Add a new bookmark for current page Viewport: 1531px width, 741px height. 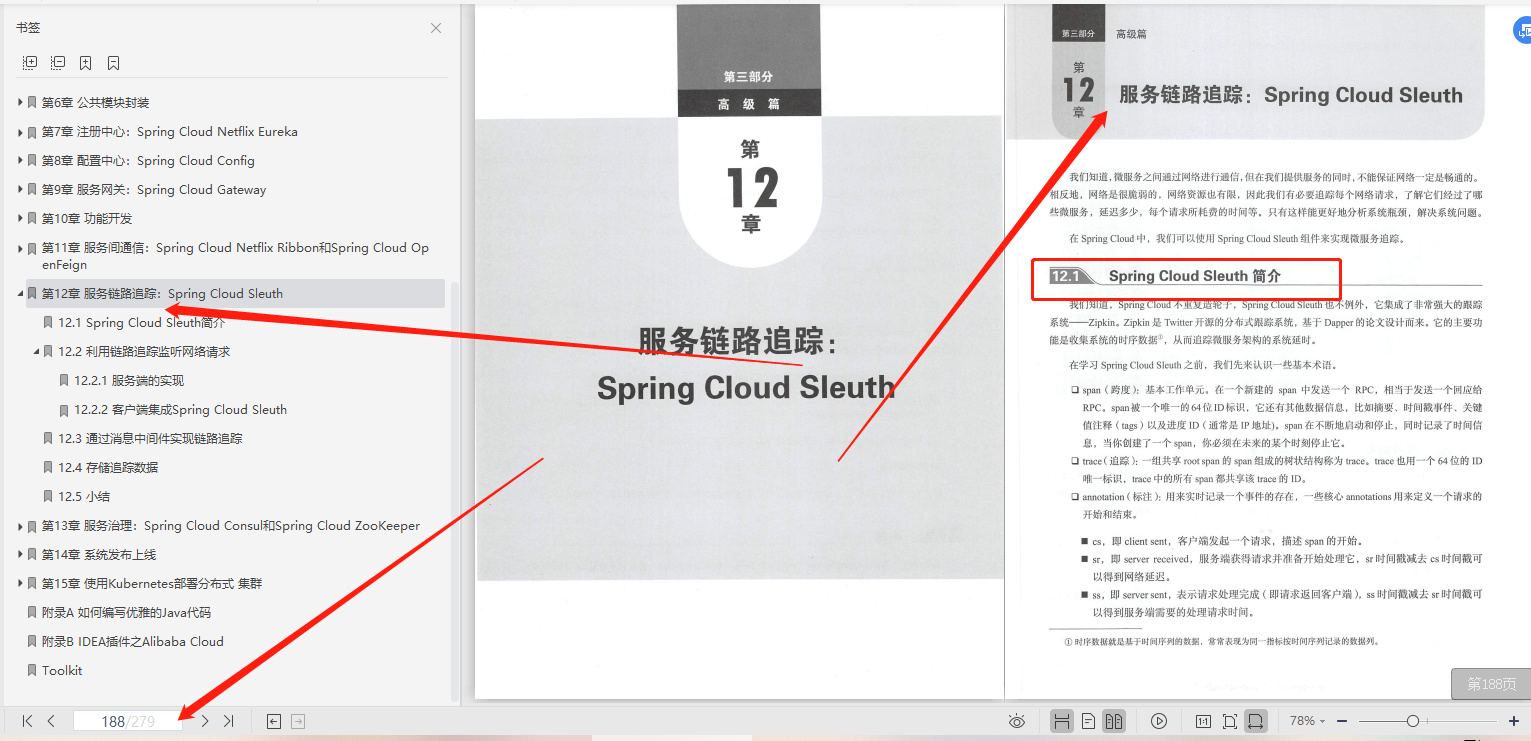coord(85,62)
